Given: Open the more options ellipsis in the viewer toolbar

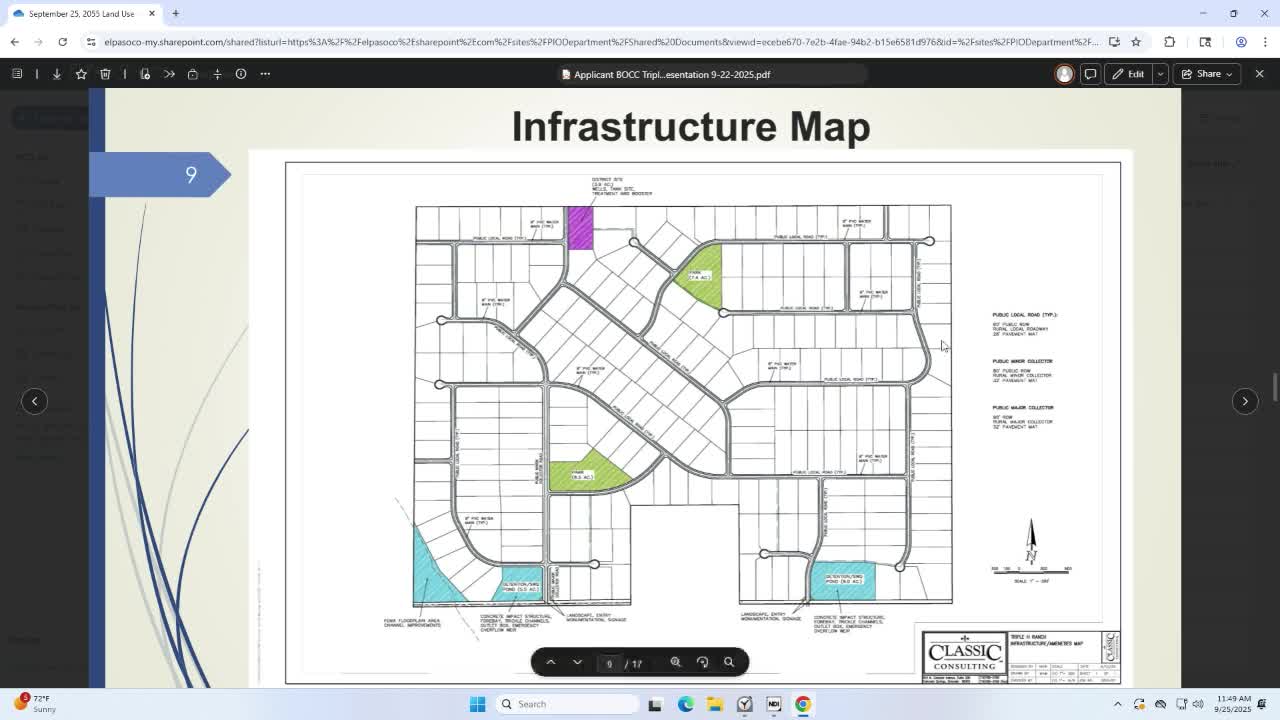Looking at the screenshot, I should [265, 74].
